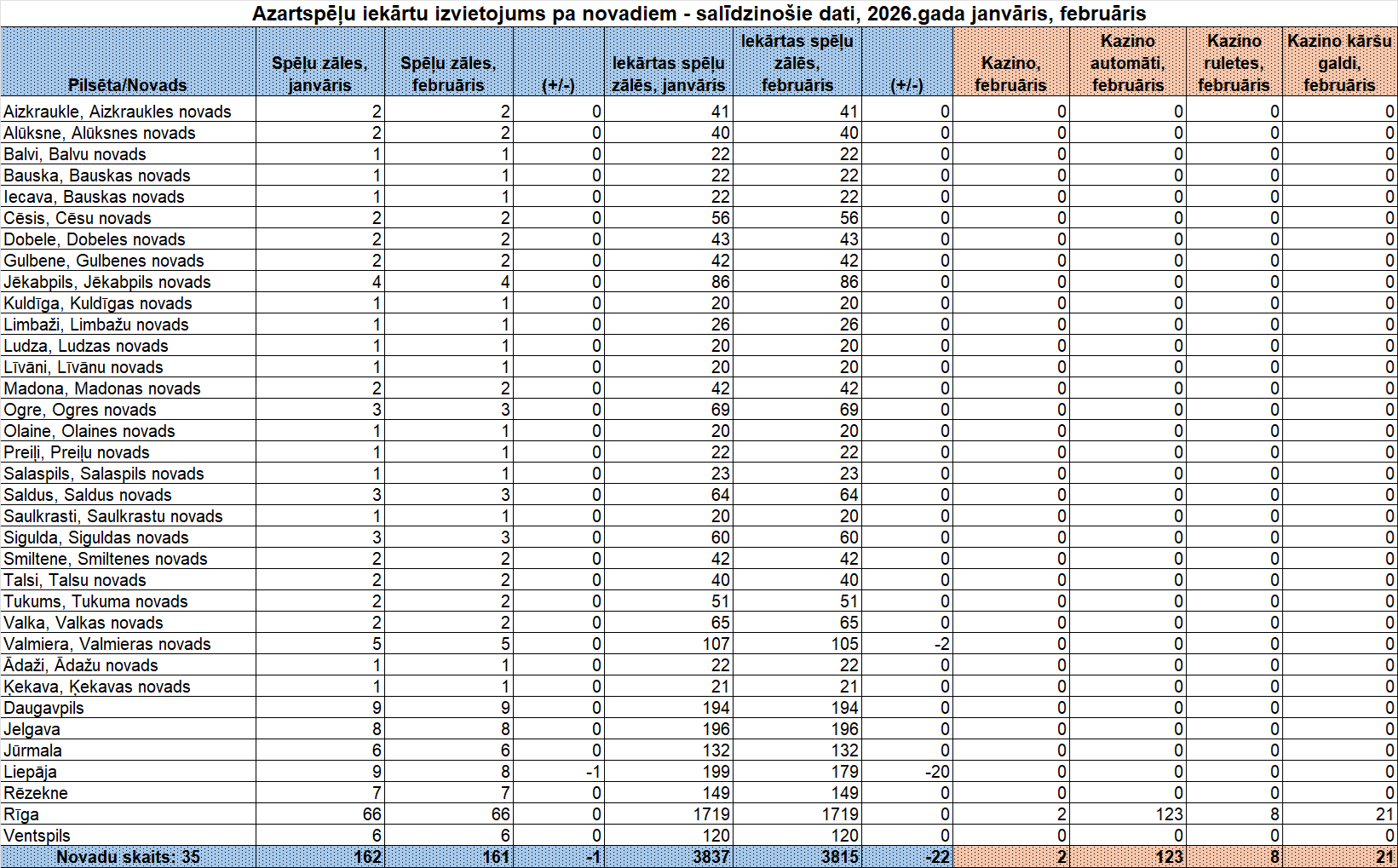Click the Rīga row label
The image size is (1398, 868).
(x=21, y=814)
